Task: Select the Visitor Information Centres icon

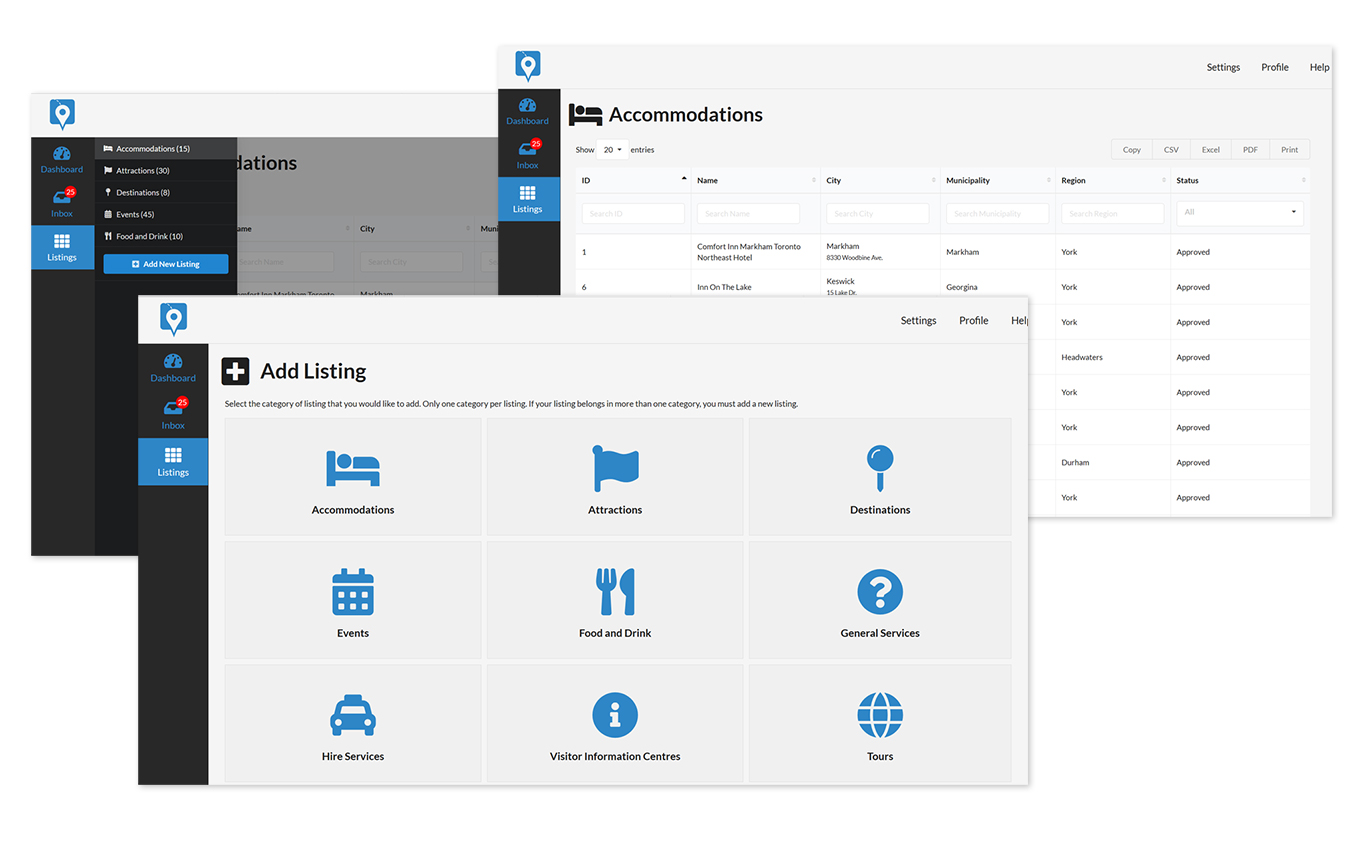Action: tap(614, 715)
